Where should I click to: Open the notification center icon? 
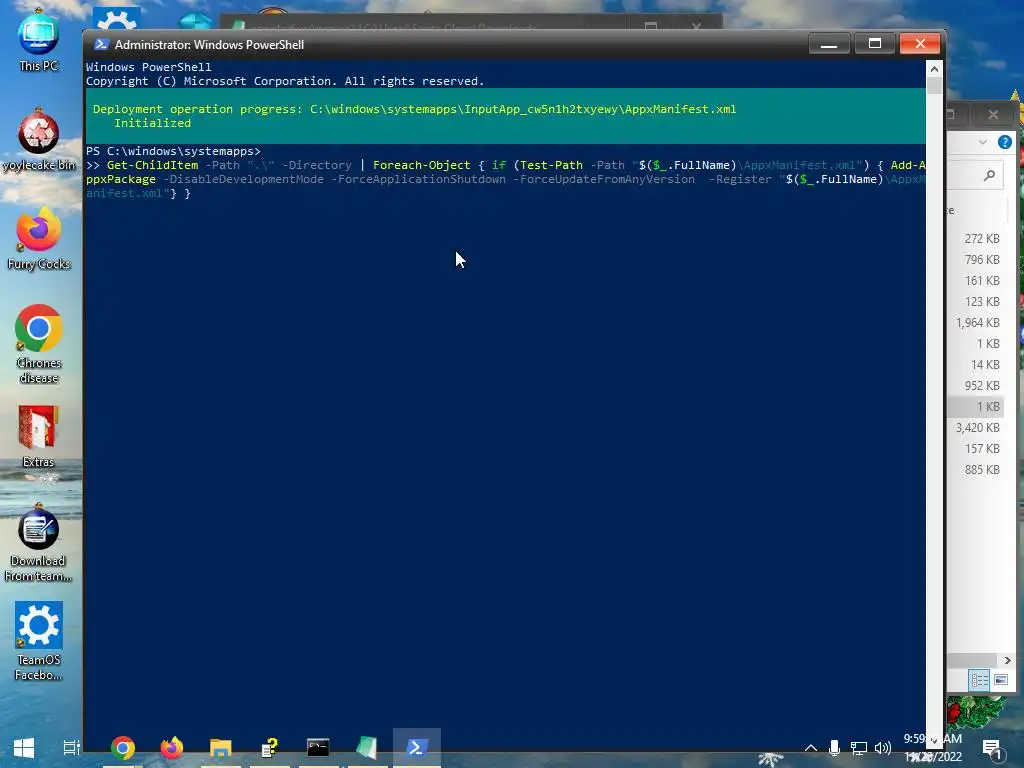tap(992, 750)
